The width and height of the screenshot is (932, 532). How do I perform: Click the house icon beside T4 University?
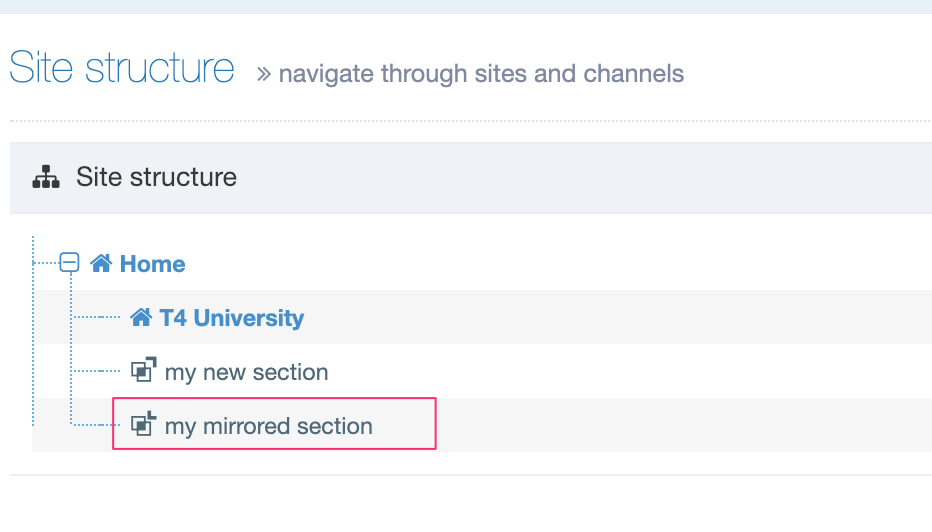141,318
